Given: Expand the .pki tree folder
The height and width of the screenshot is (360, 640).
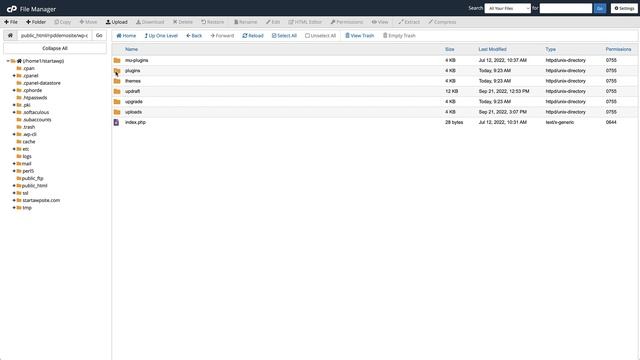Looking at the screenshot, I should (14, 105).
